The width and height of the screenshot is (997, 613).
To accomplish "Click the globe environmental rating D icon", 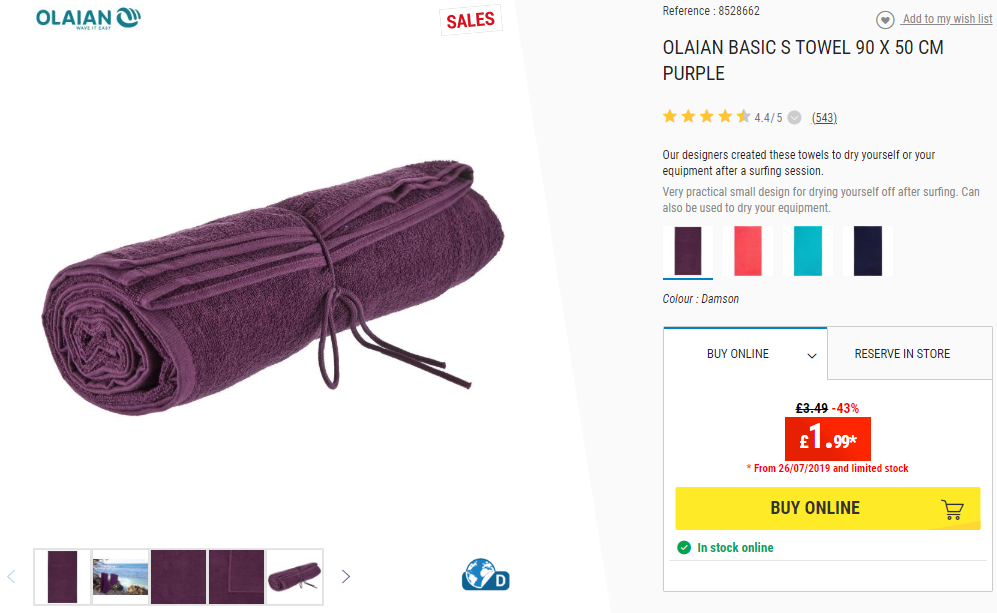I will click(x=485, y=574).
